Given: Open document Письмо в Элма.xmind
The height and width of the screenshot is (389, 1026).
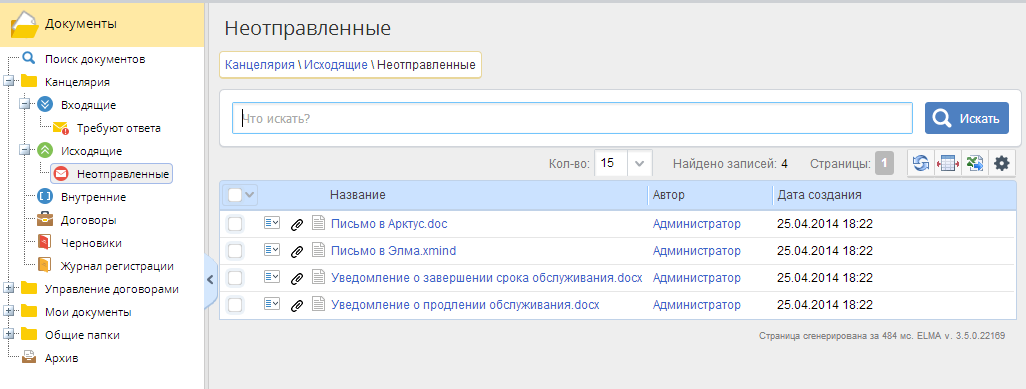Looking at the screenshot, I should 393,251.
